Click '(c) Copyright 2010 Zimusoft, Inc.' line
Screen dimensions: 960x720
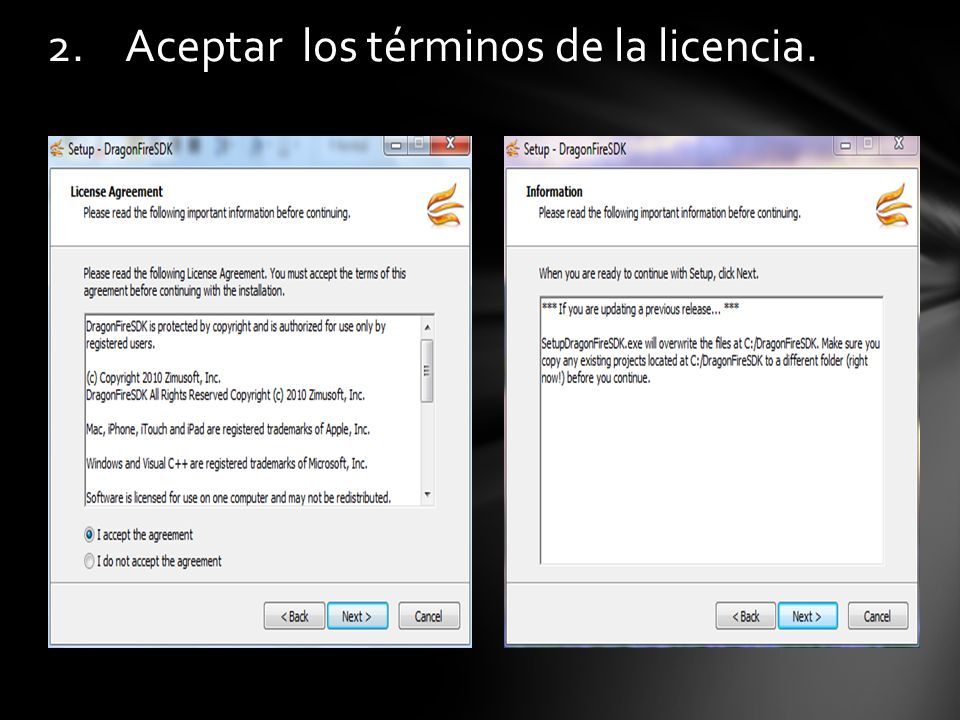coord(153,378)
